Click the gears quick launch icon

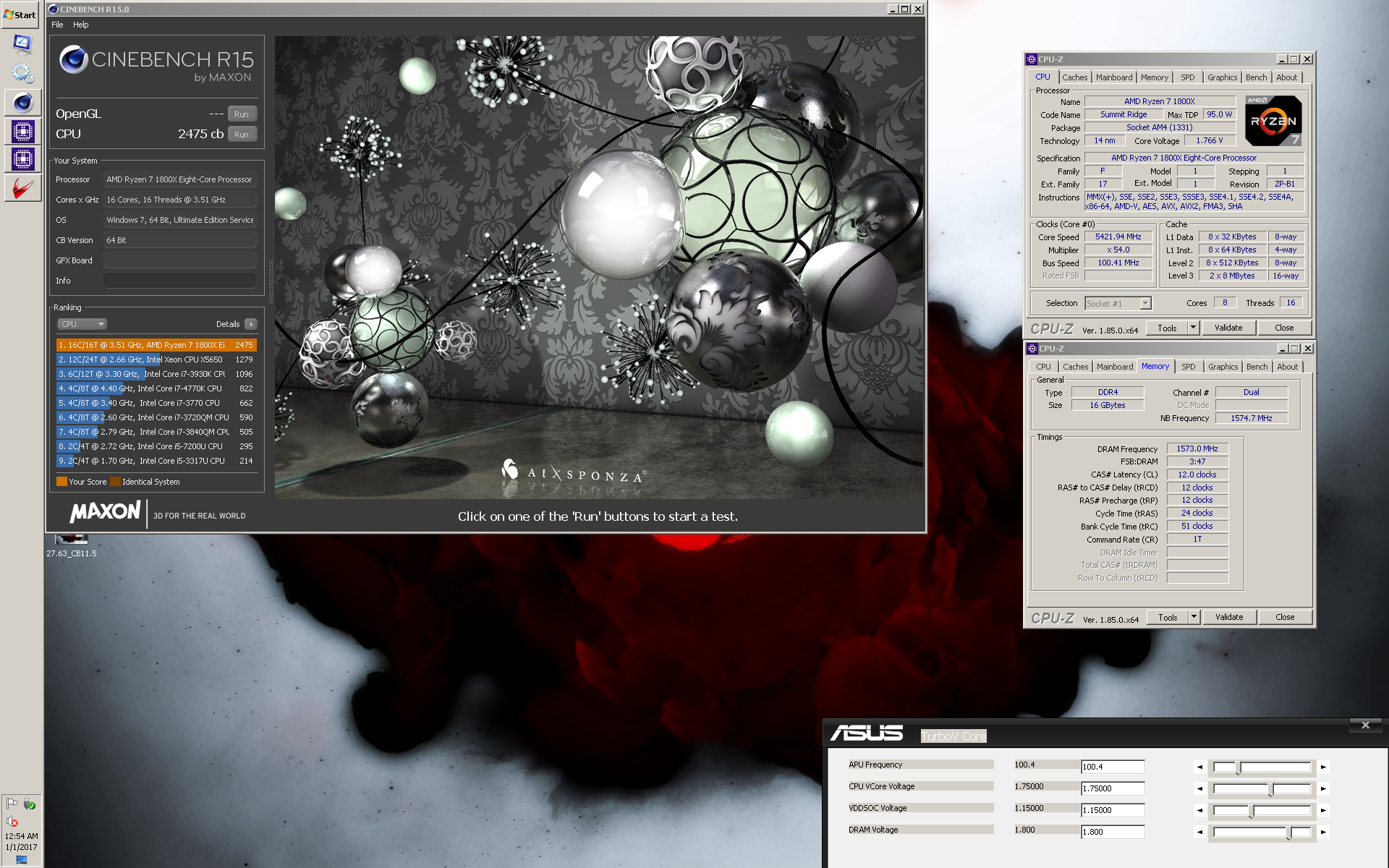(x=22, y=73)
